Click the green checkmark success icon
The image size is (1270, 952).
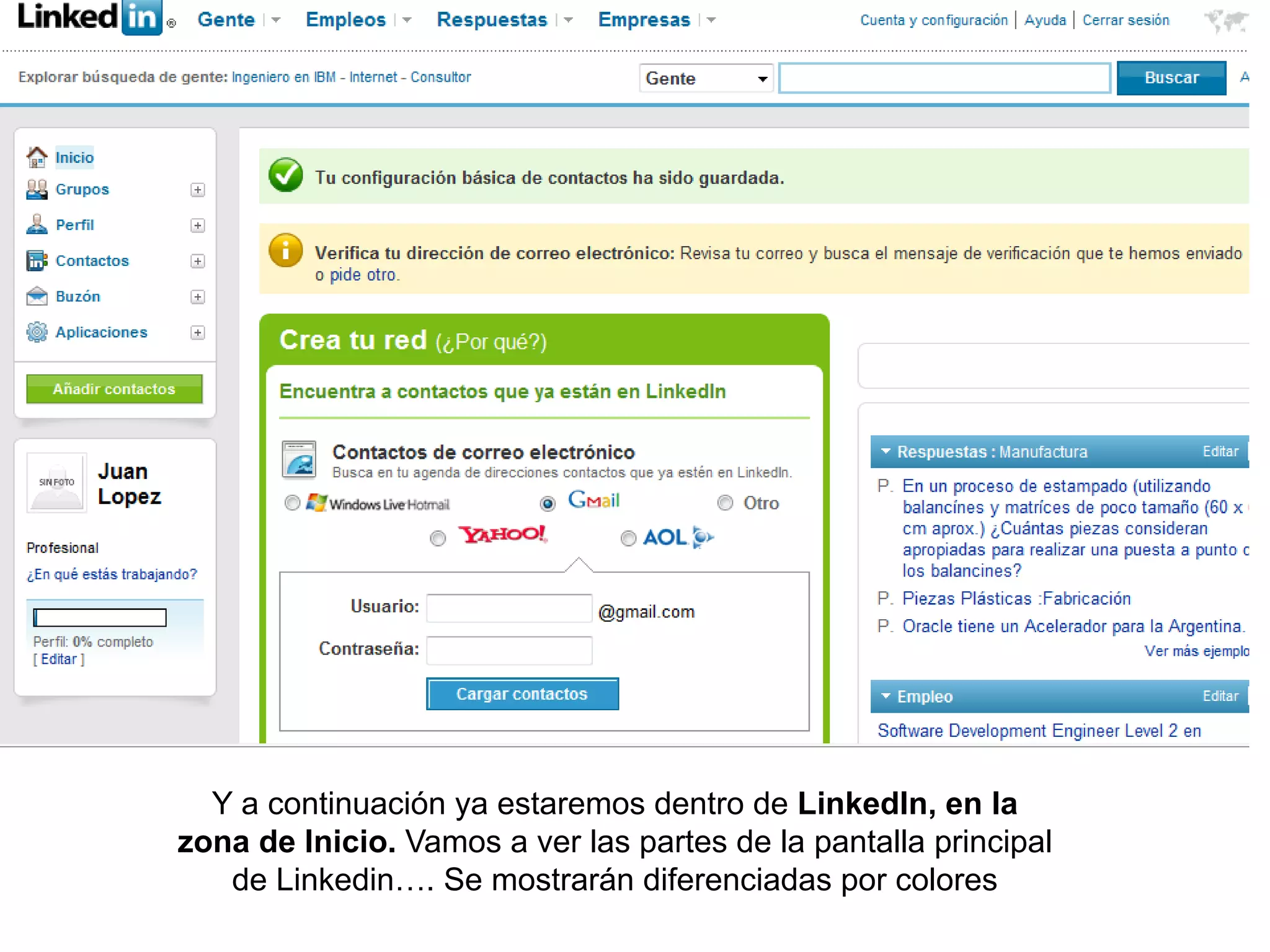click(286, 175)
